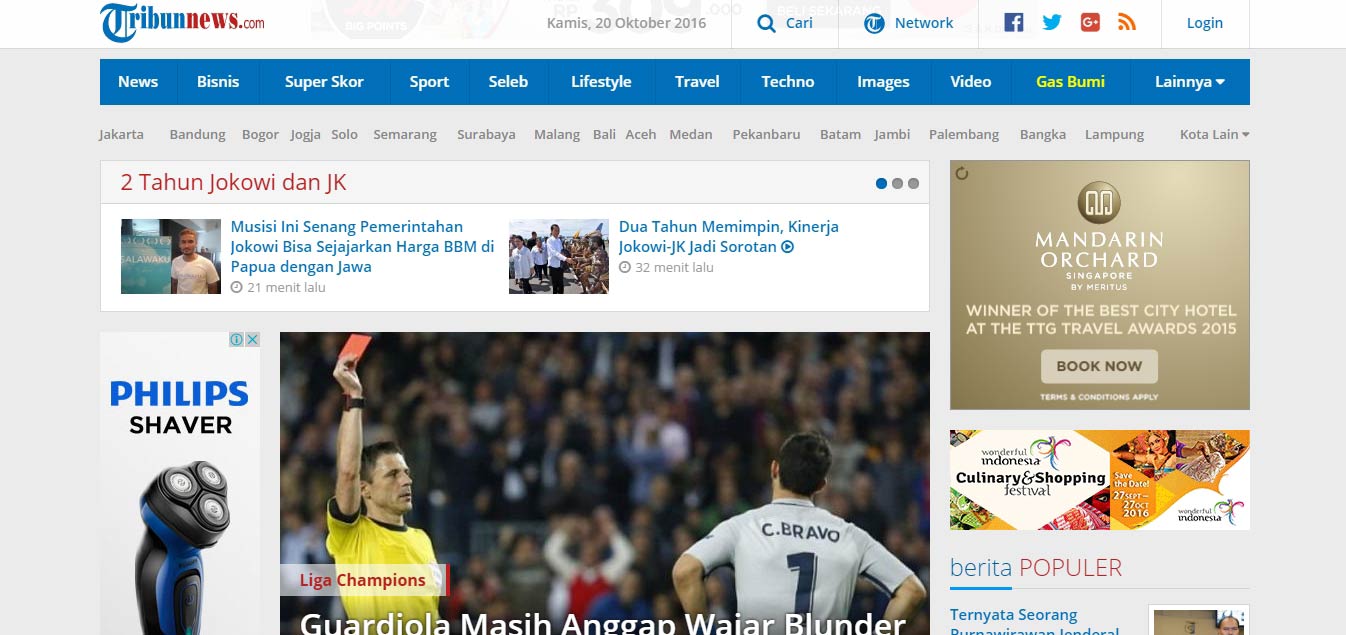Select Medan city link
This screenshot has width=1346, height=635.
click(x=691, y=134)
